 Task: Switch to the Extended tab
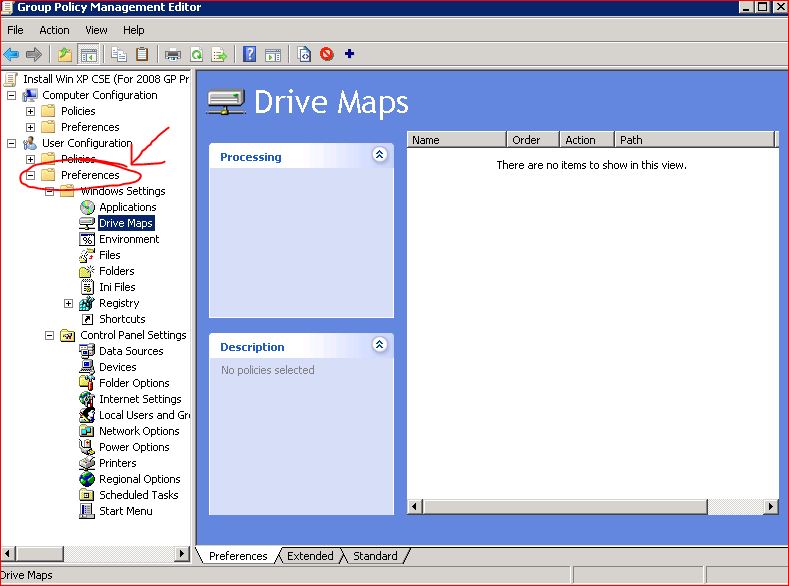(x=310, y=556)
